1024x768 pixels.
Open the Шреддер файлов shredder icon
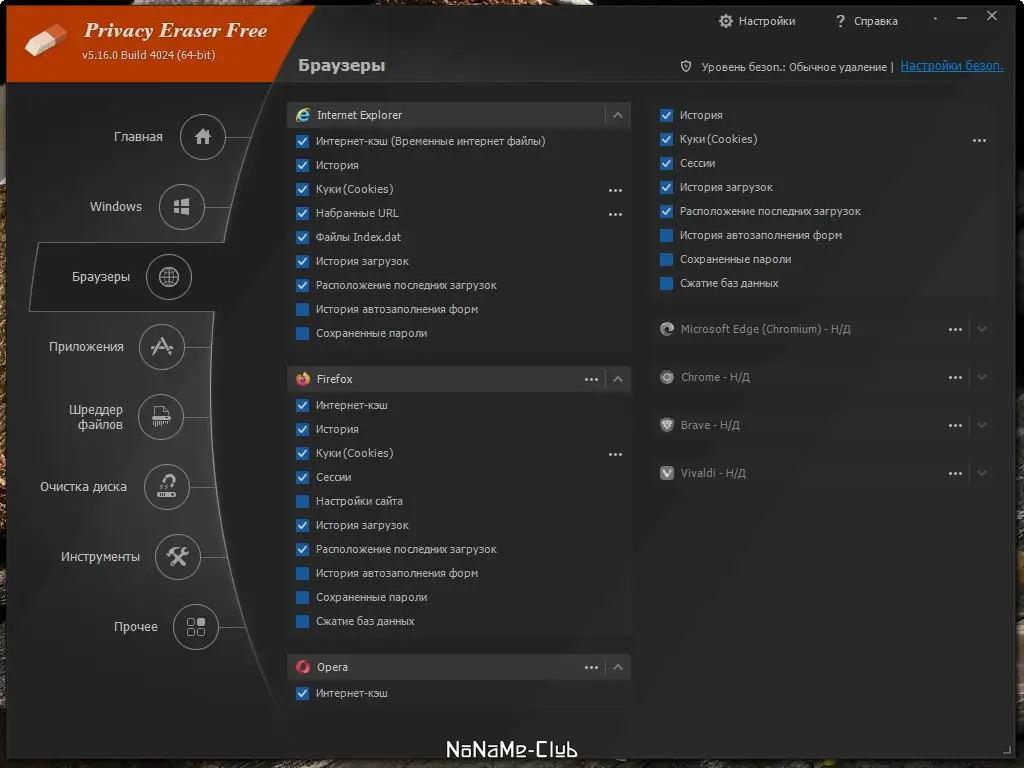(x=161, y=417)
